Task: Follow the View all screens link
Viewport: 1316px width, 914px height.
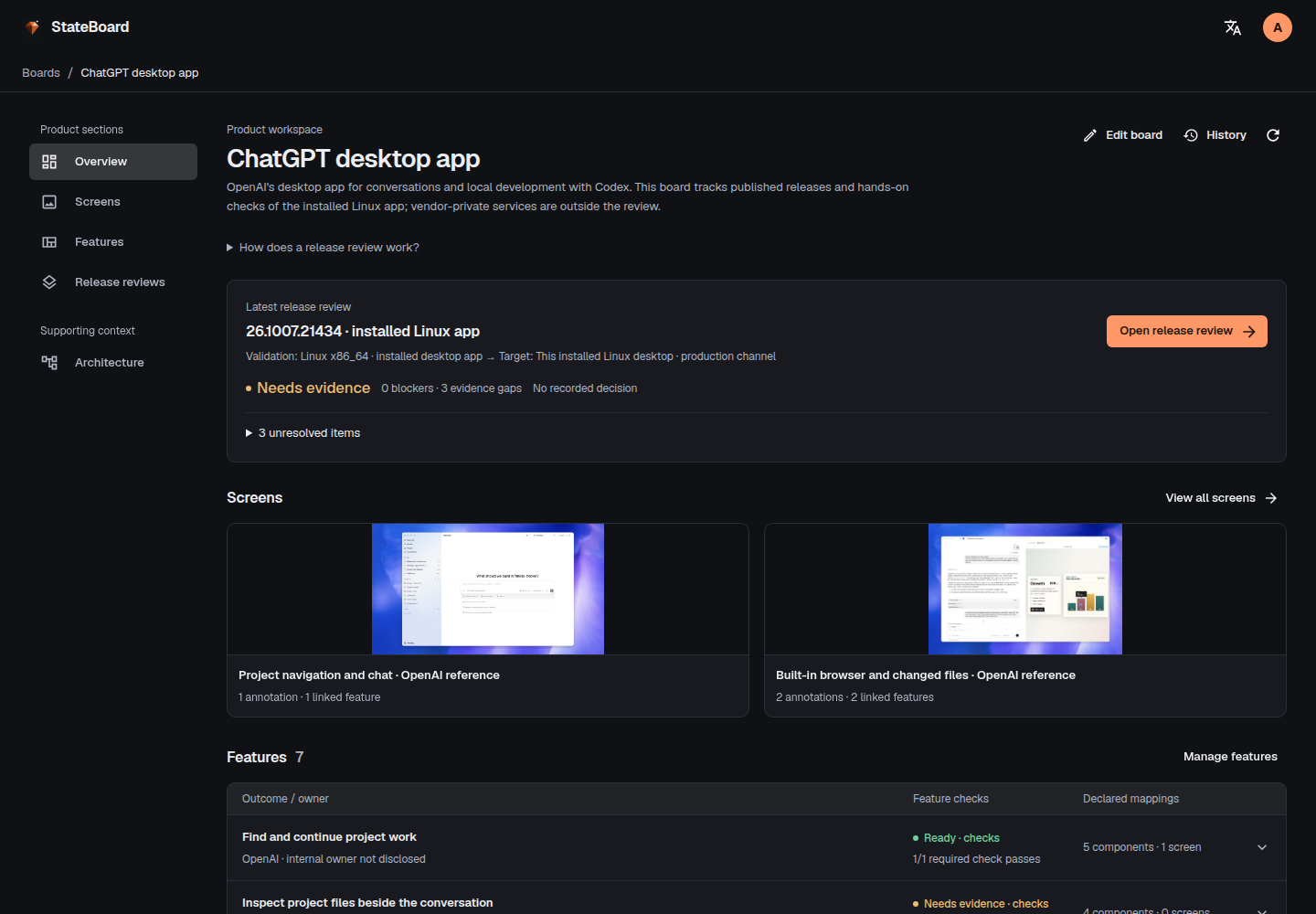Action: click(x=1221, y=498)
